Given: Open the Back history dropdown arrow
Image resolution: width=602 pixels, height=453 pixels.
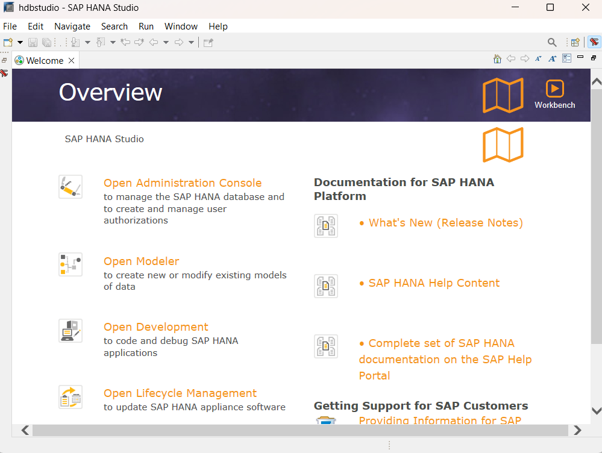Looking at the screenshot, I should 166,42.
